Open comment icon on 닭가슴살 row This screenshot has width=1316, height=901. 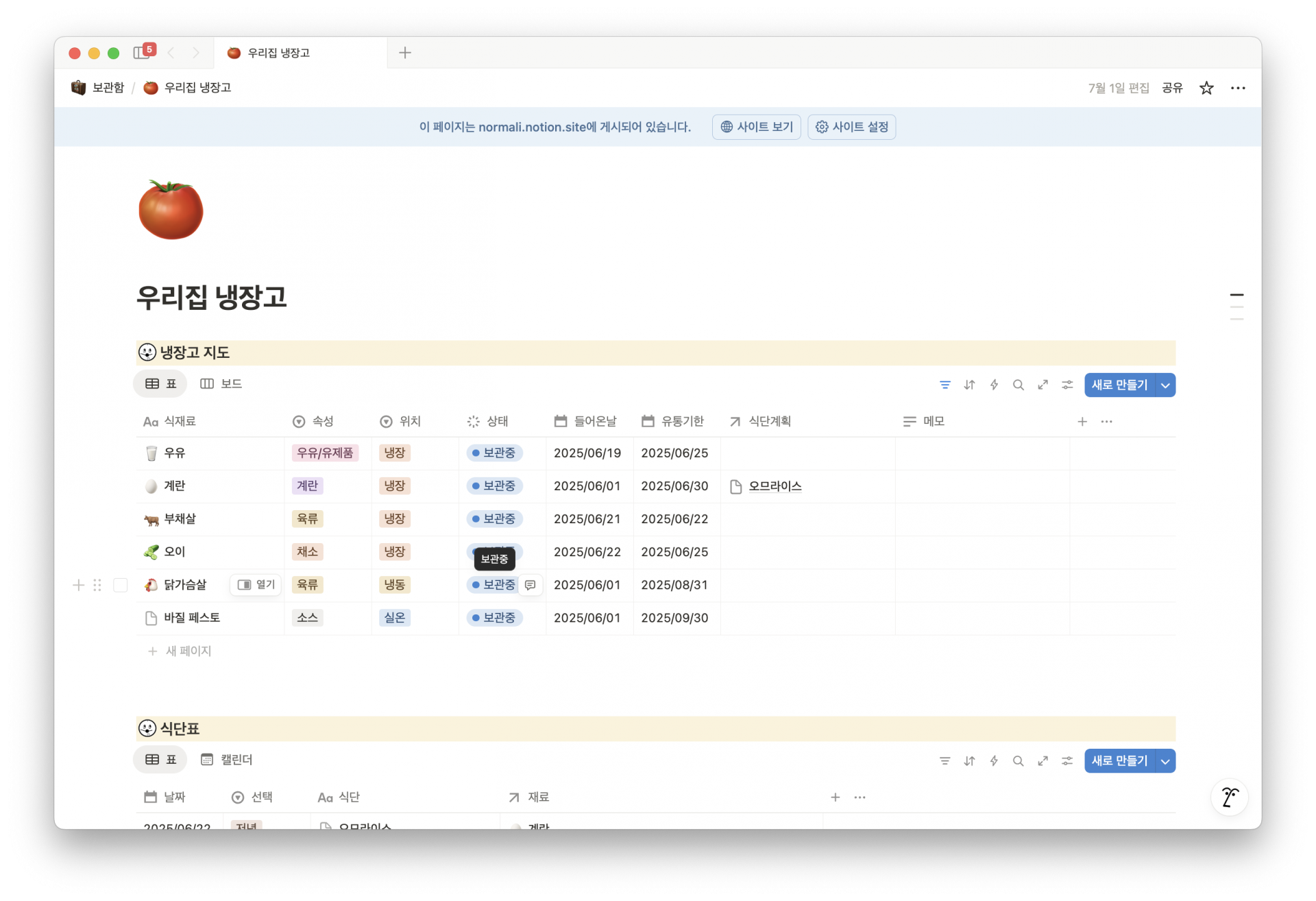click(x=530, y=585)
